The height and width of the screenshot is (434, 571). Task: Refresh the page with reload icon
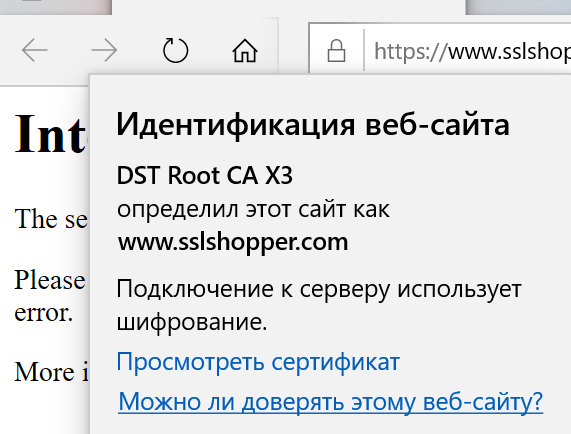[175, 50]
